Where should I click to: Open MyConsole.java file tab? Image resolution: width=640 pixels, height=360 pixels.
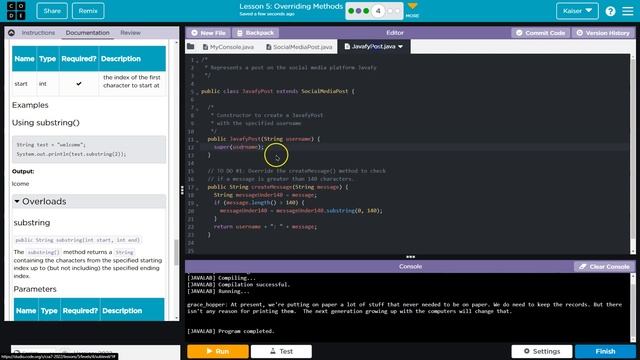click(228, 47)
